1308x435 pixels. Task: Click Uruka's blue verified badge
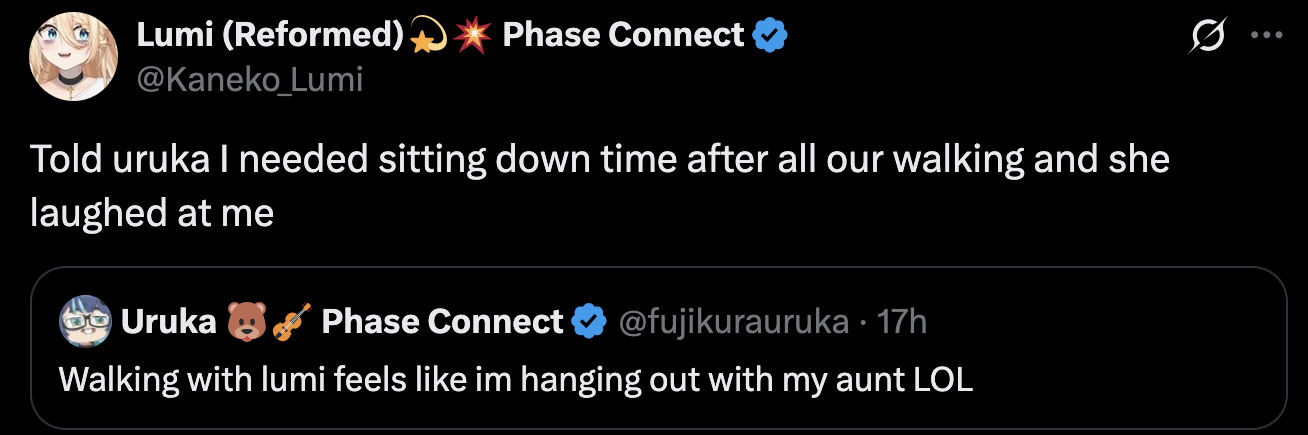click(590, 321)
